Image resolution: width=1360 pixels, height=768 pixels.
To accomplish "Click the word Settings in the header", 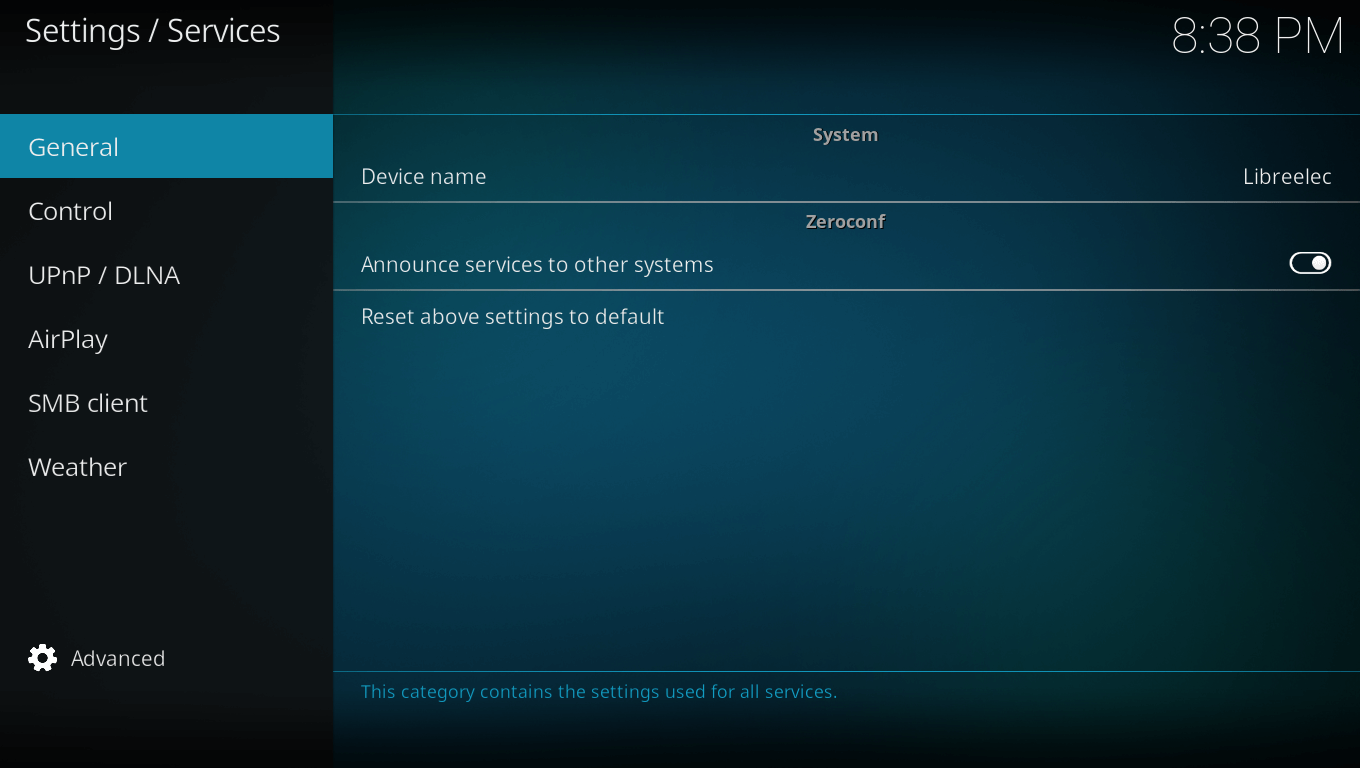I will pos(82,31).
